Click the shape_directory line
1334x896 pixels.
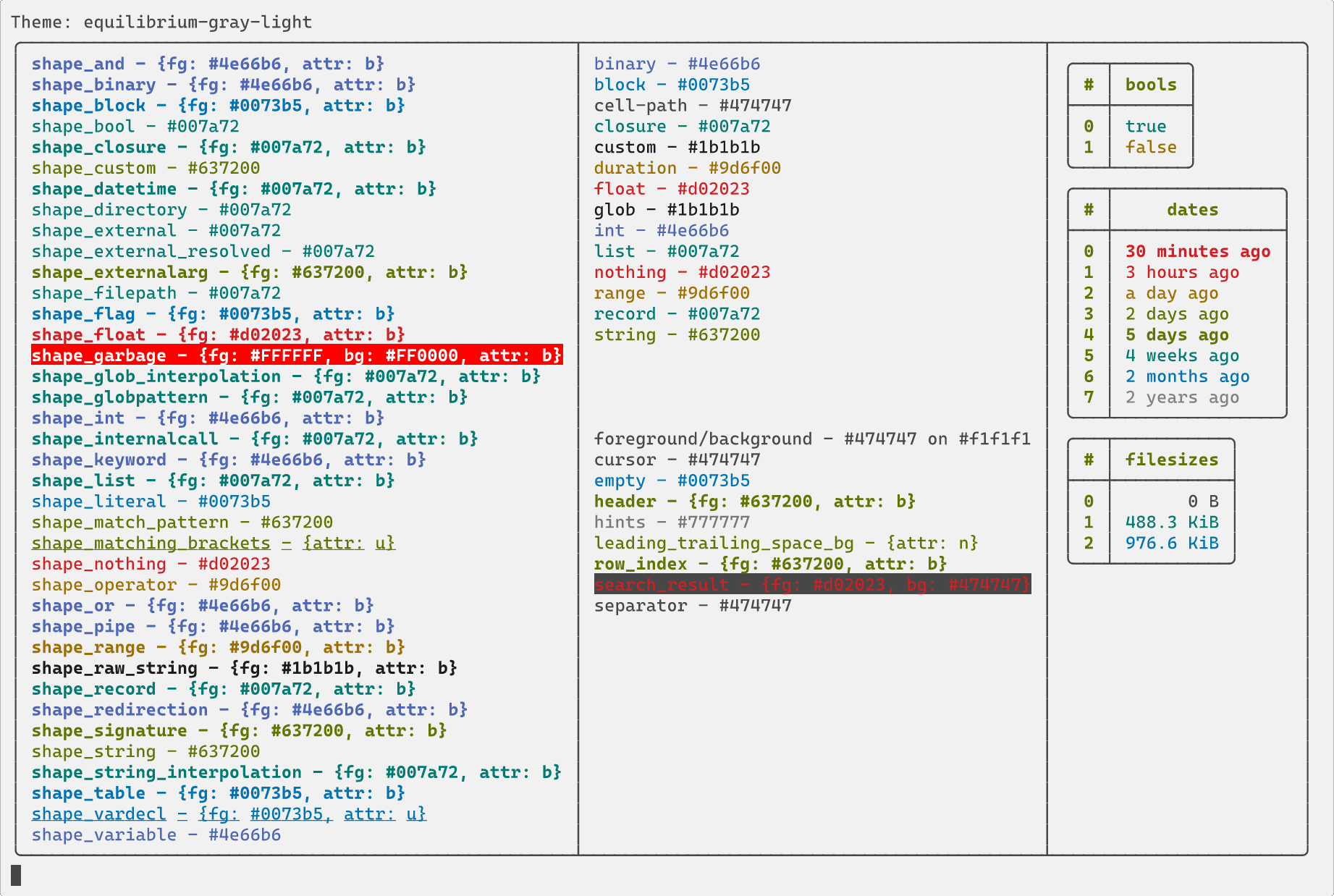click(161, 210)
